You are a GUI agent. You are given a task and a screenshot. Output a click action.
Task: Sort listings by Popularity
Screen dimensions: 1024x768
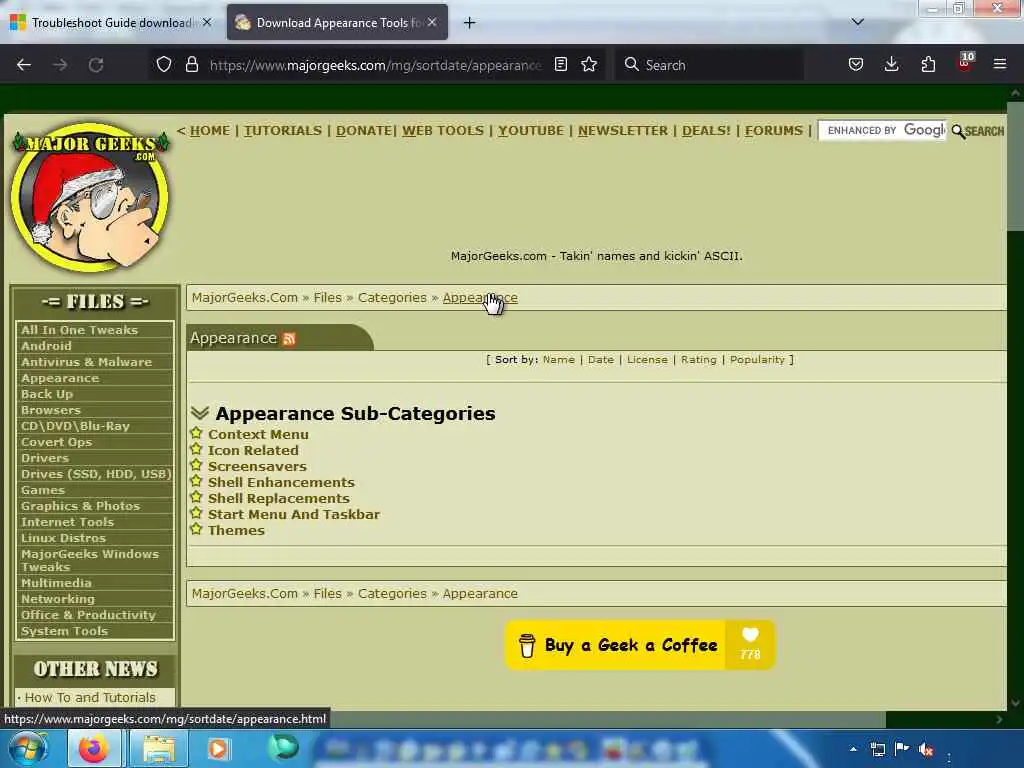[757, 360]
